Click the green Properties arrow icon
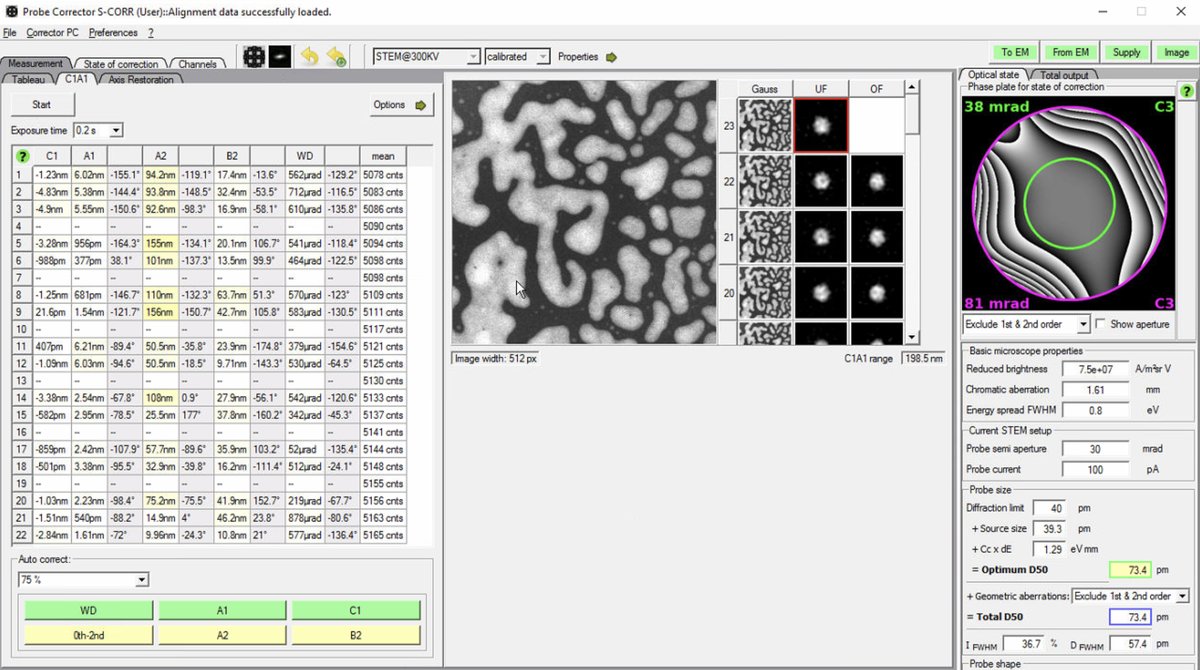This screenshot has height=670, width=1200. click(611, 57)
